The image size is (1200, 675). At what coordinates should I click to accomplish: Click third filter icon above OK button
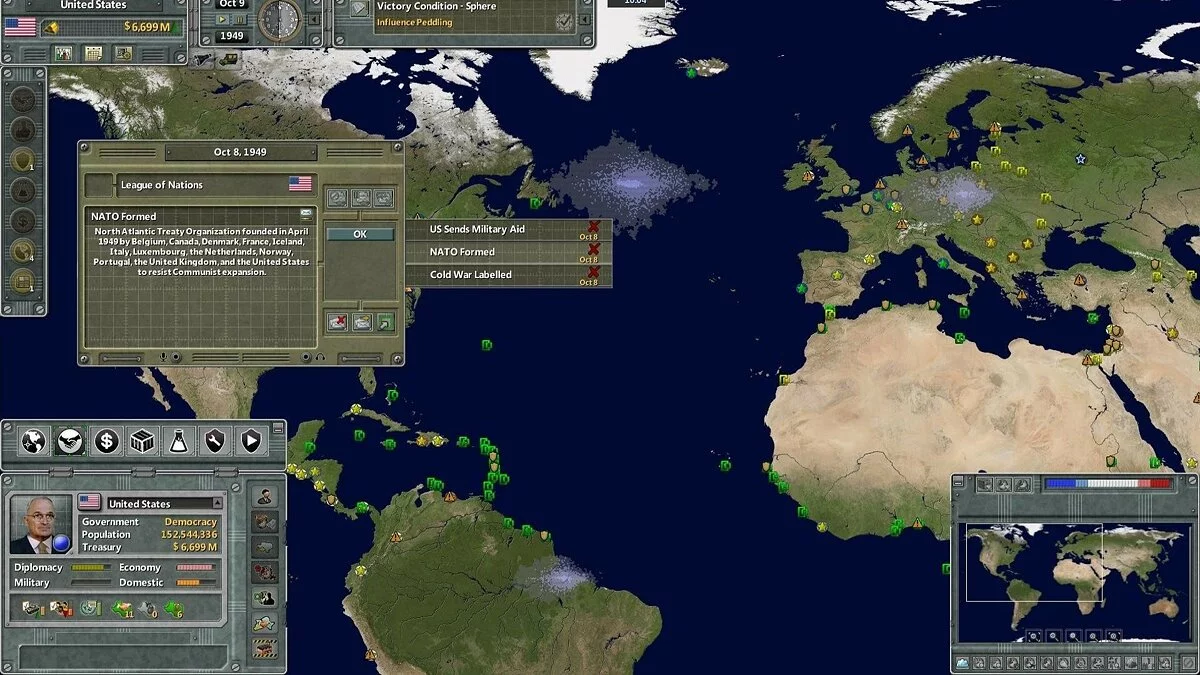tap(383, 198)
